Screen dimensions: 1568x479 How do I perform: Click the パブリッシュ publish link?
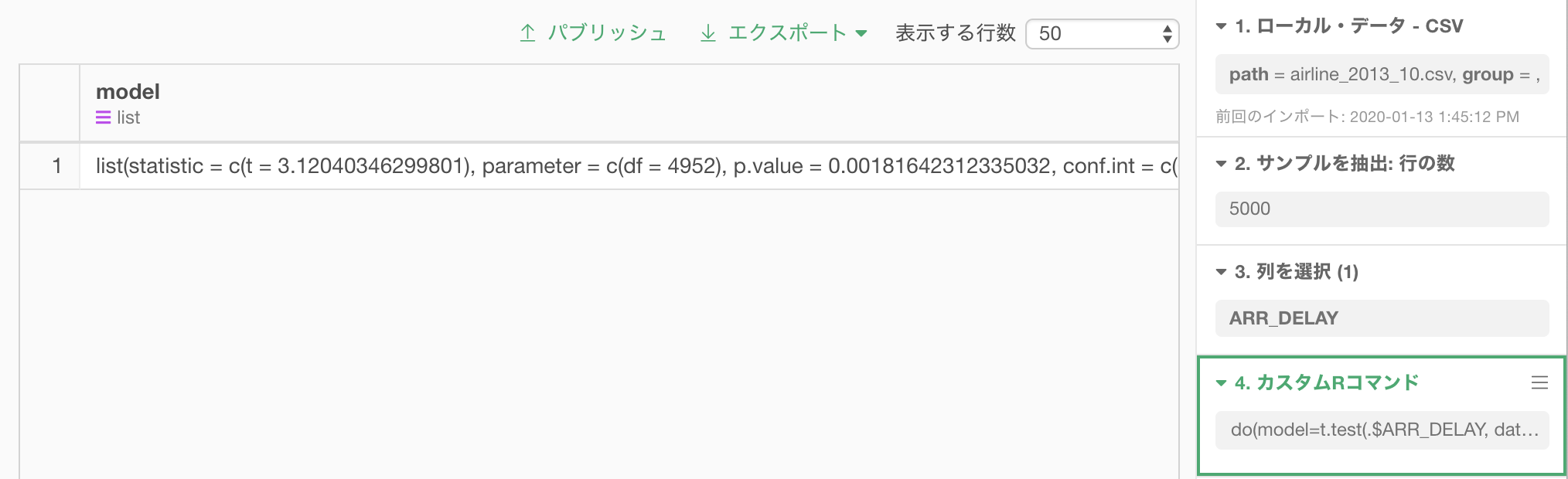click(607, 33)
